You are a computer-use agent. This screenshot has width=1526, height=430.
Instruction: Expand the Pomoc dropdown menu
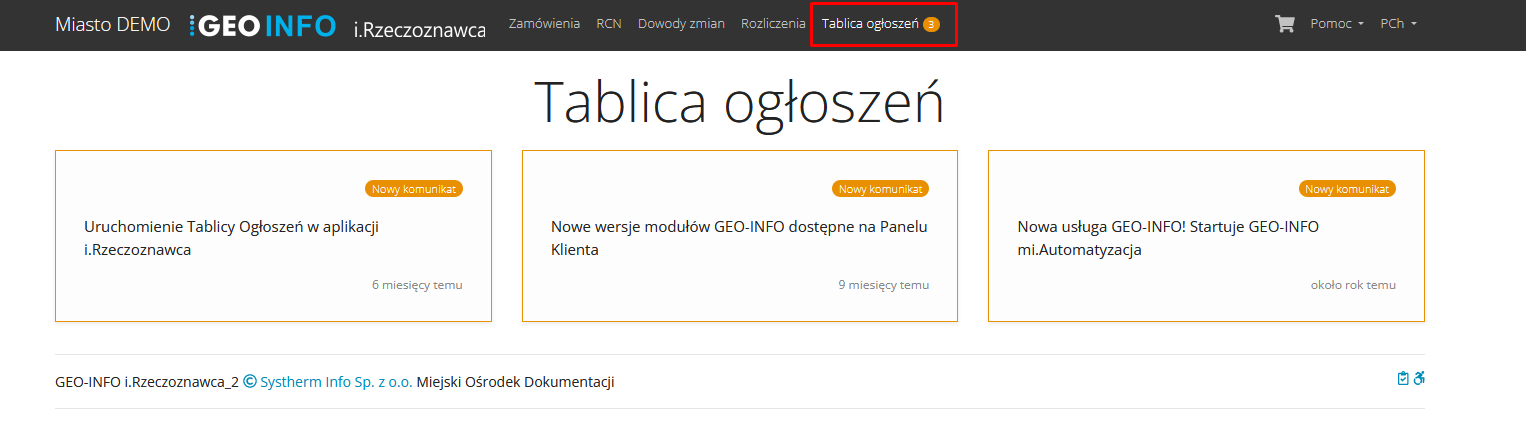1336,24
